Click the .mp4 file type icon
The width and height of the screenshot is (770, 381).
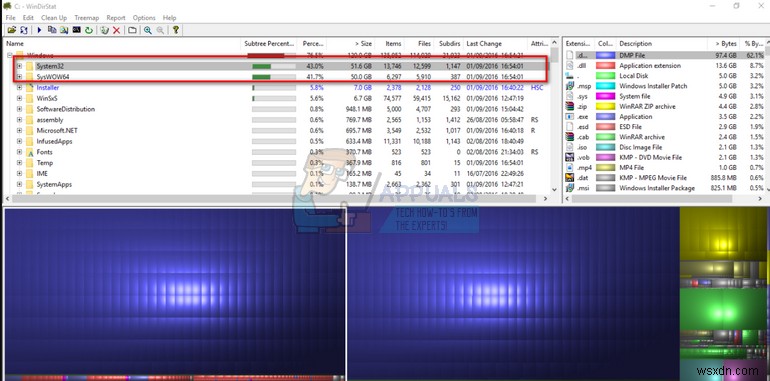(x=570, y=167)
